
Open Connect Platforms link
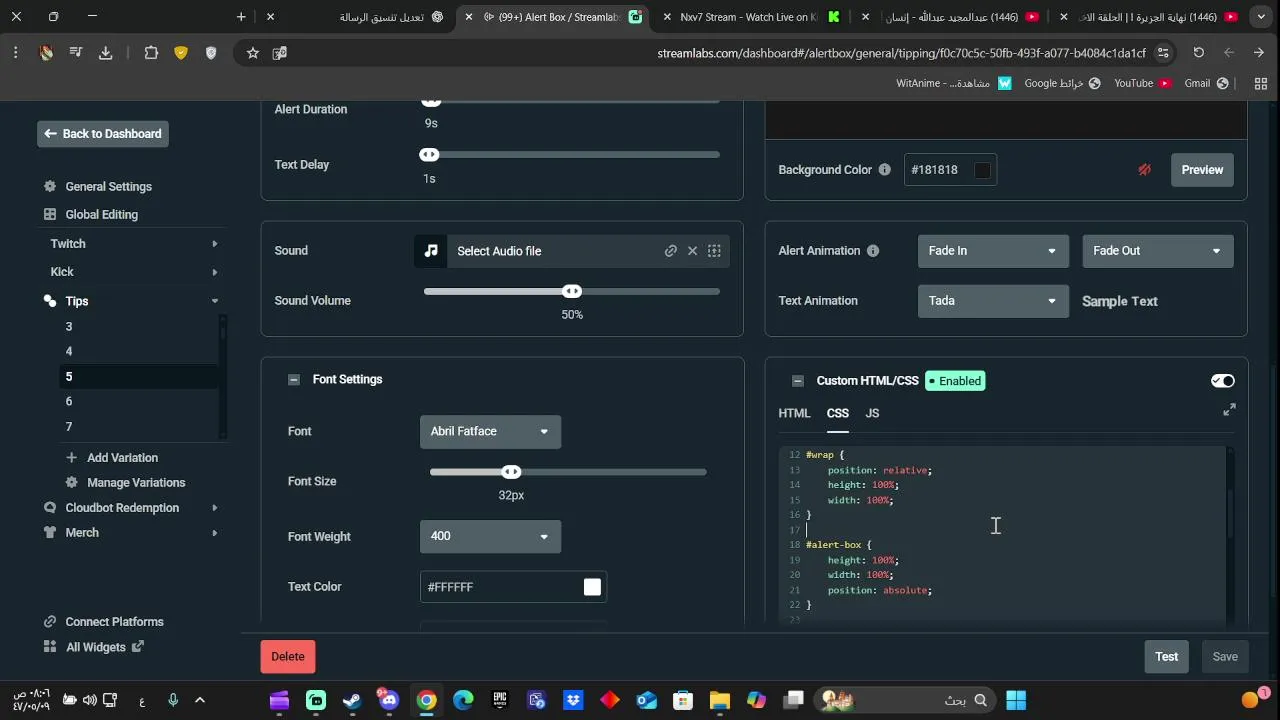pos(114,622)
